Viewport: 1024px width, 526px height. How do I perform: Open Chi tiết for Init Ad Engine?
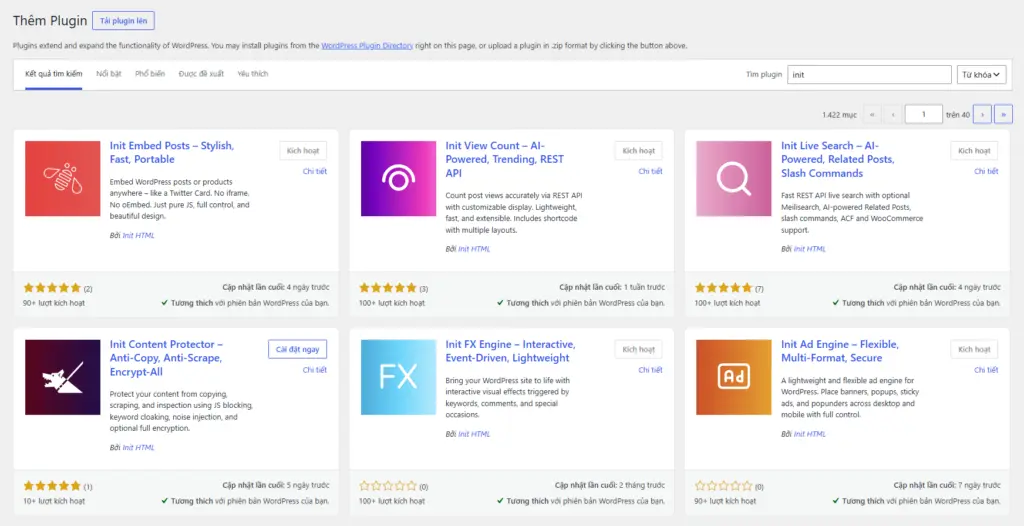tap(986, 370)
